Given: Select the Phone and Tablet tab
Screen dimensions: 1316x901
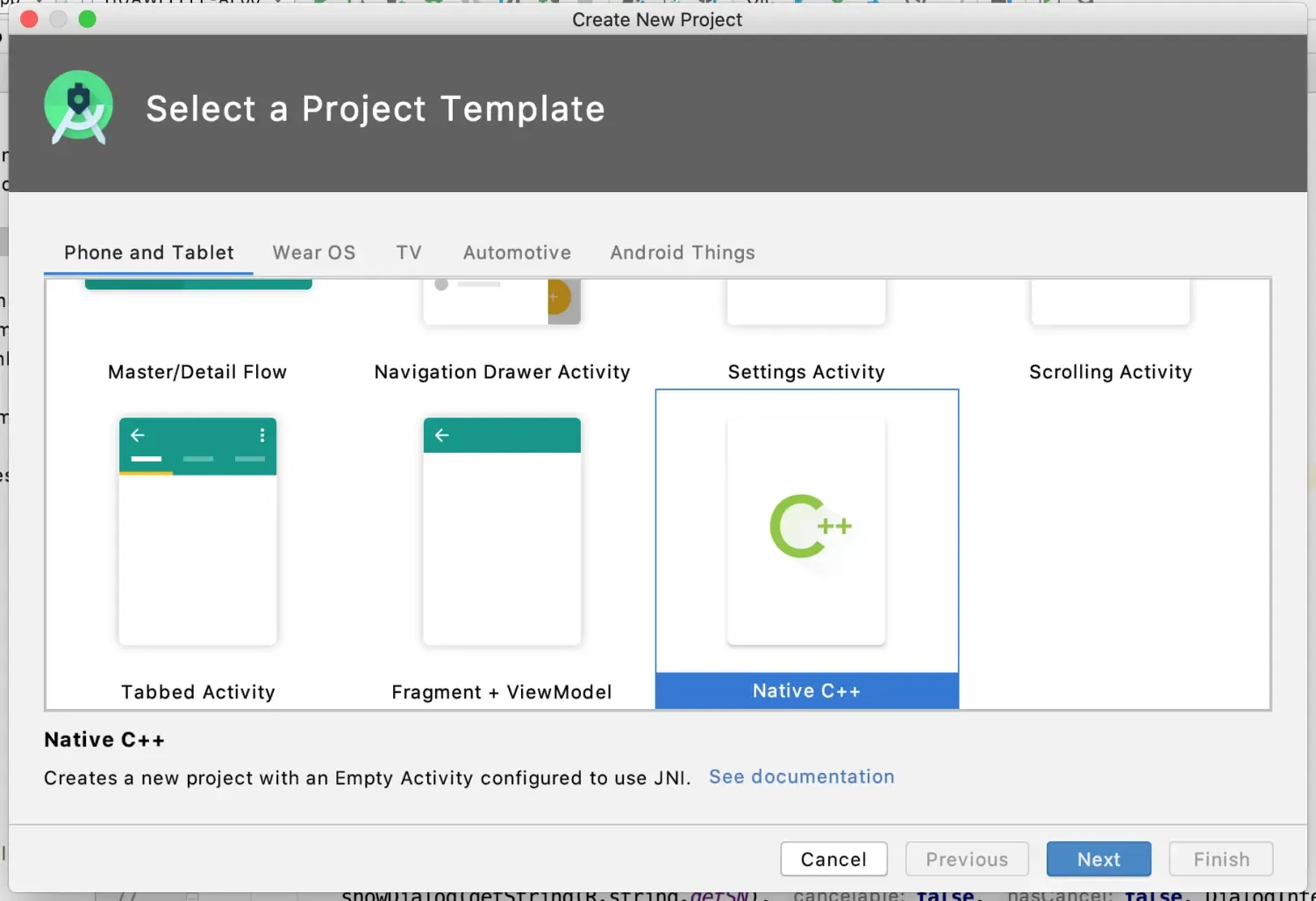Looking at the screenshot, I should point(149,253).
